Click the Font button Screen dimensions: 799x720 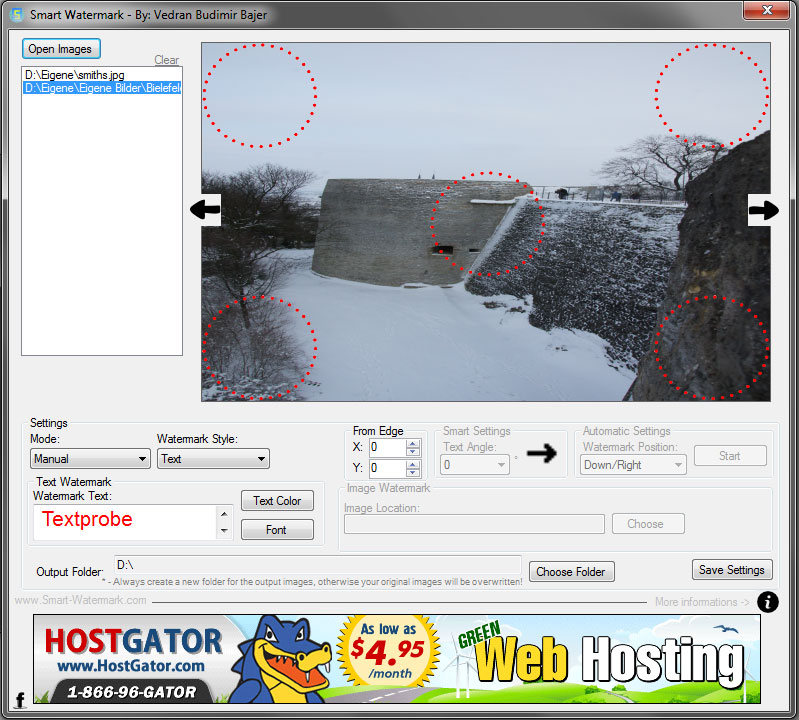[x=277, y=529]
